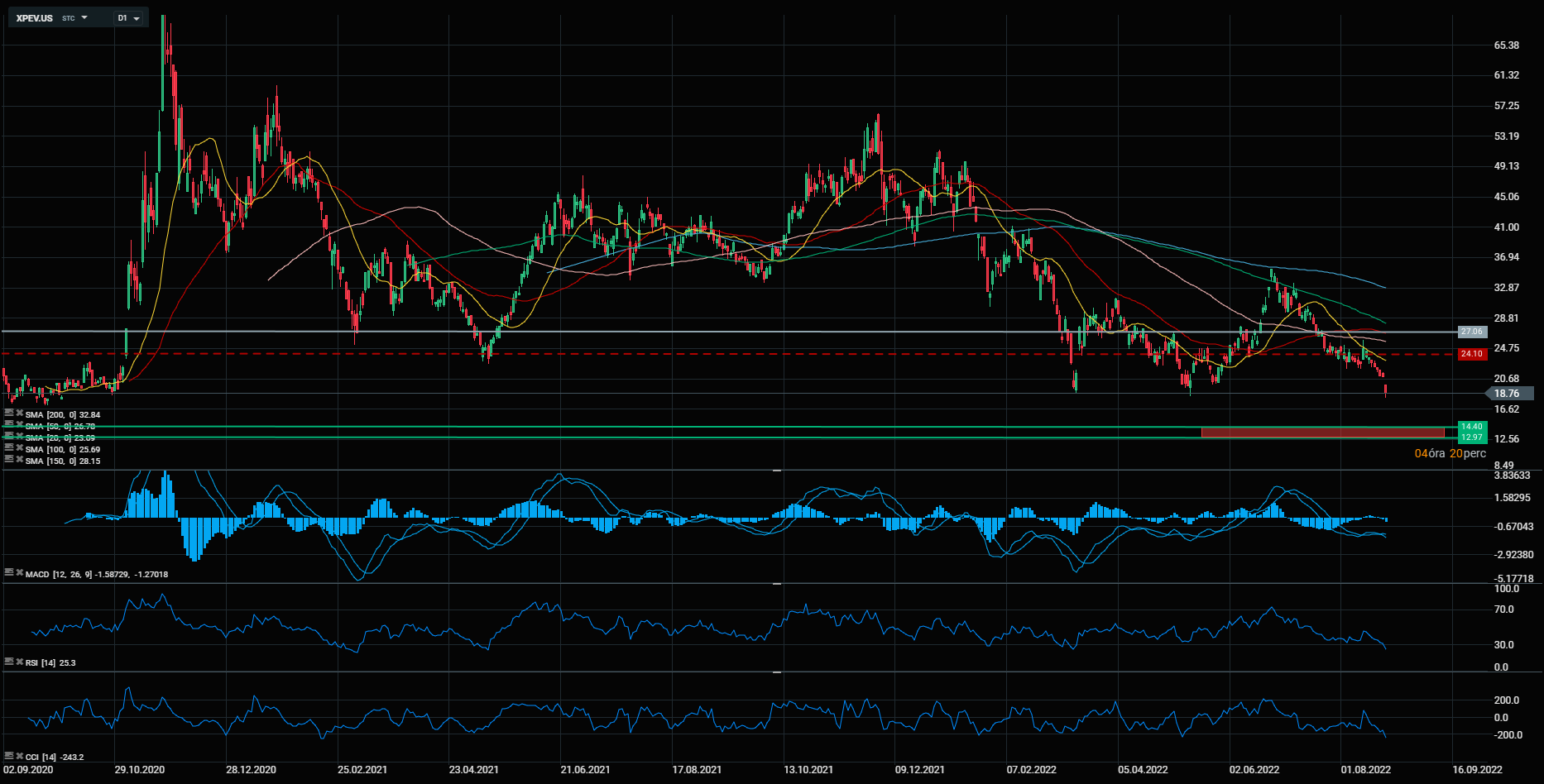Open CCI indicator settings icon
This screenshot has width=1544, height=784.
9,755
